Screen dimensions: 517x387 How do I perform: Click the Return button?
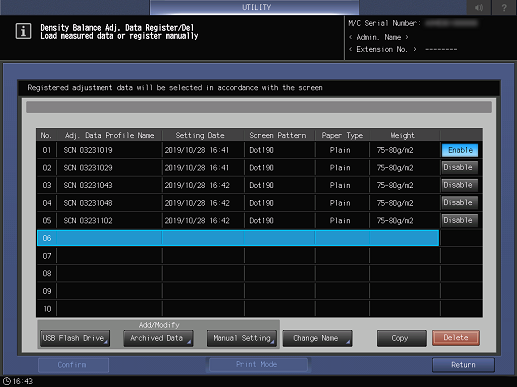[463, 365]
